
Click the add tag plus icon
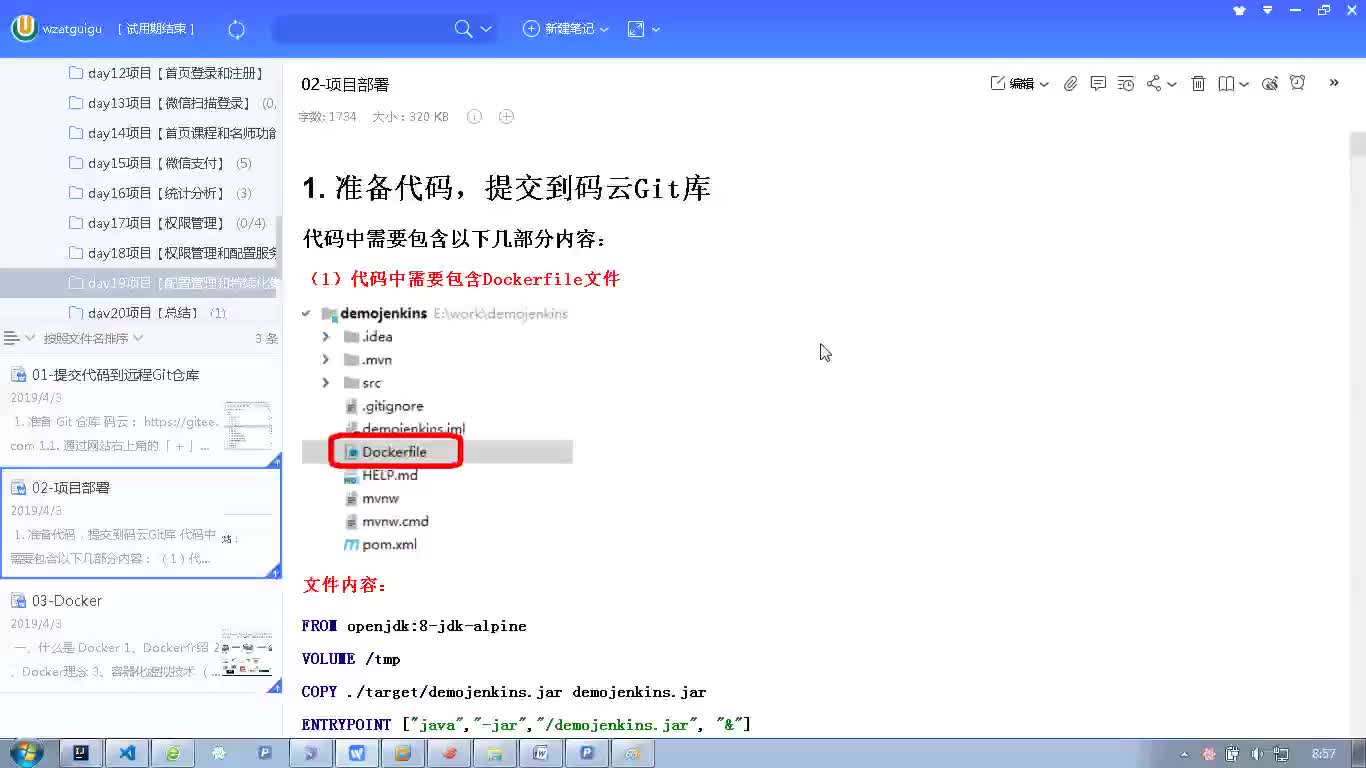coord(506,117)
